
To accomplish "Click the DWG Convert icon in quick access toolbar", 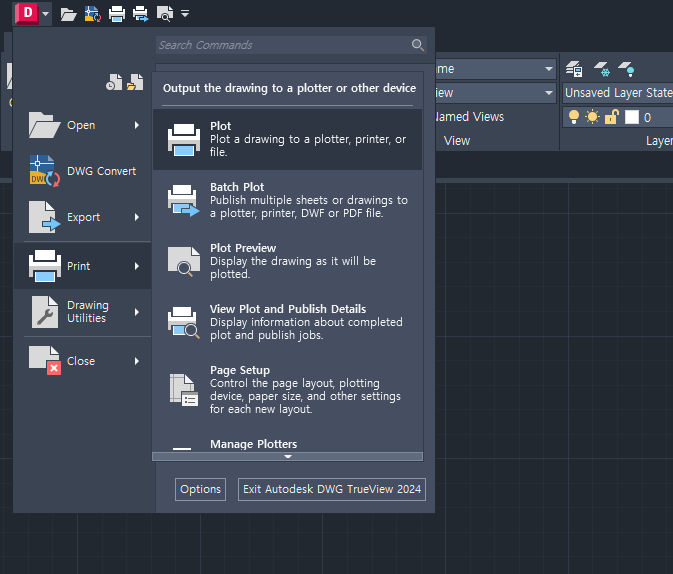I will 92,14.
